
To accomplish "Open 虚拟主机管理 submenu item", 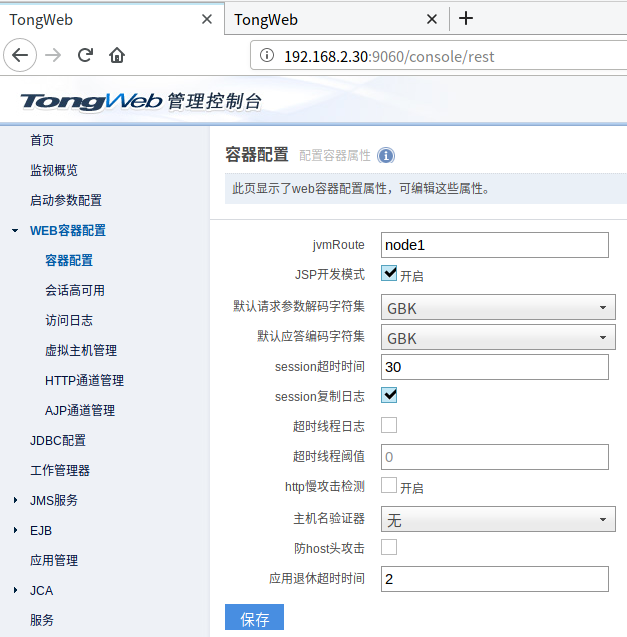I will (x=81, y=350).
